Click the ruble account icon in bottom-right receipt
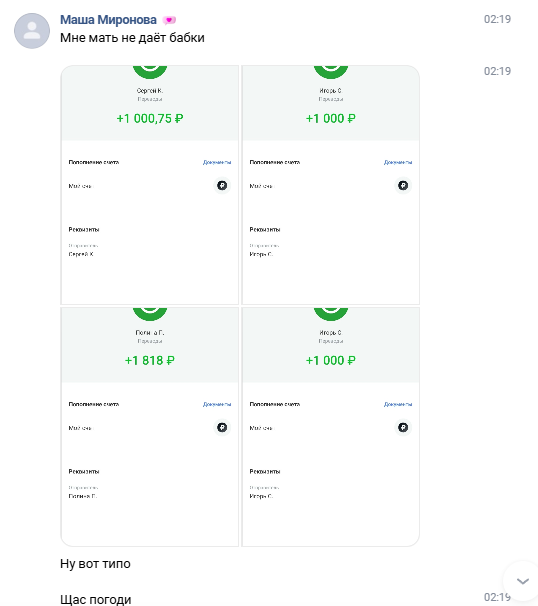 [x=403, y=427]
